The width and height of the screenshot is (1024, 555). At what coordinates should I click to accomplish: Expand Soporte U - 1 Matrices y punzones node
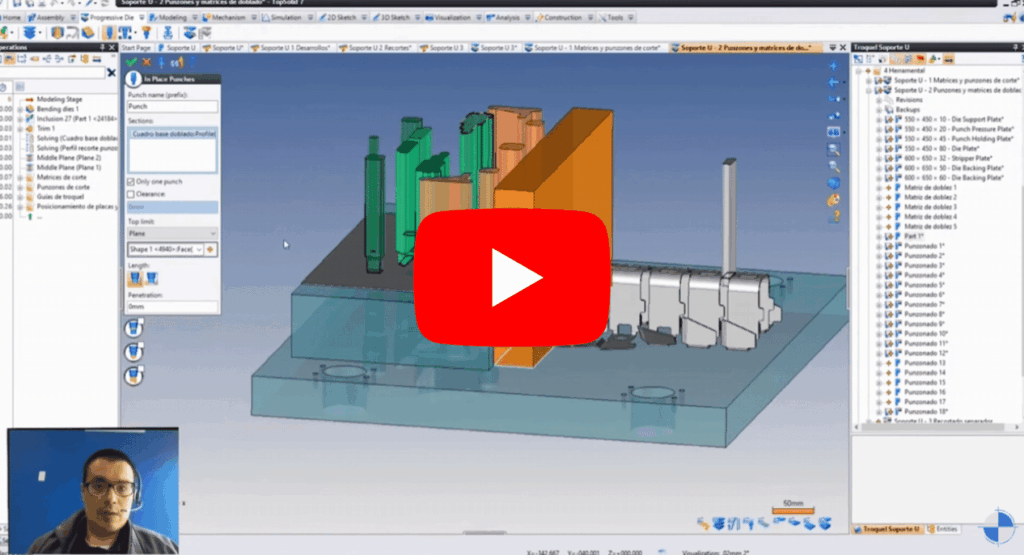869,80
